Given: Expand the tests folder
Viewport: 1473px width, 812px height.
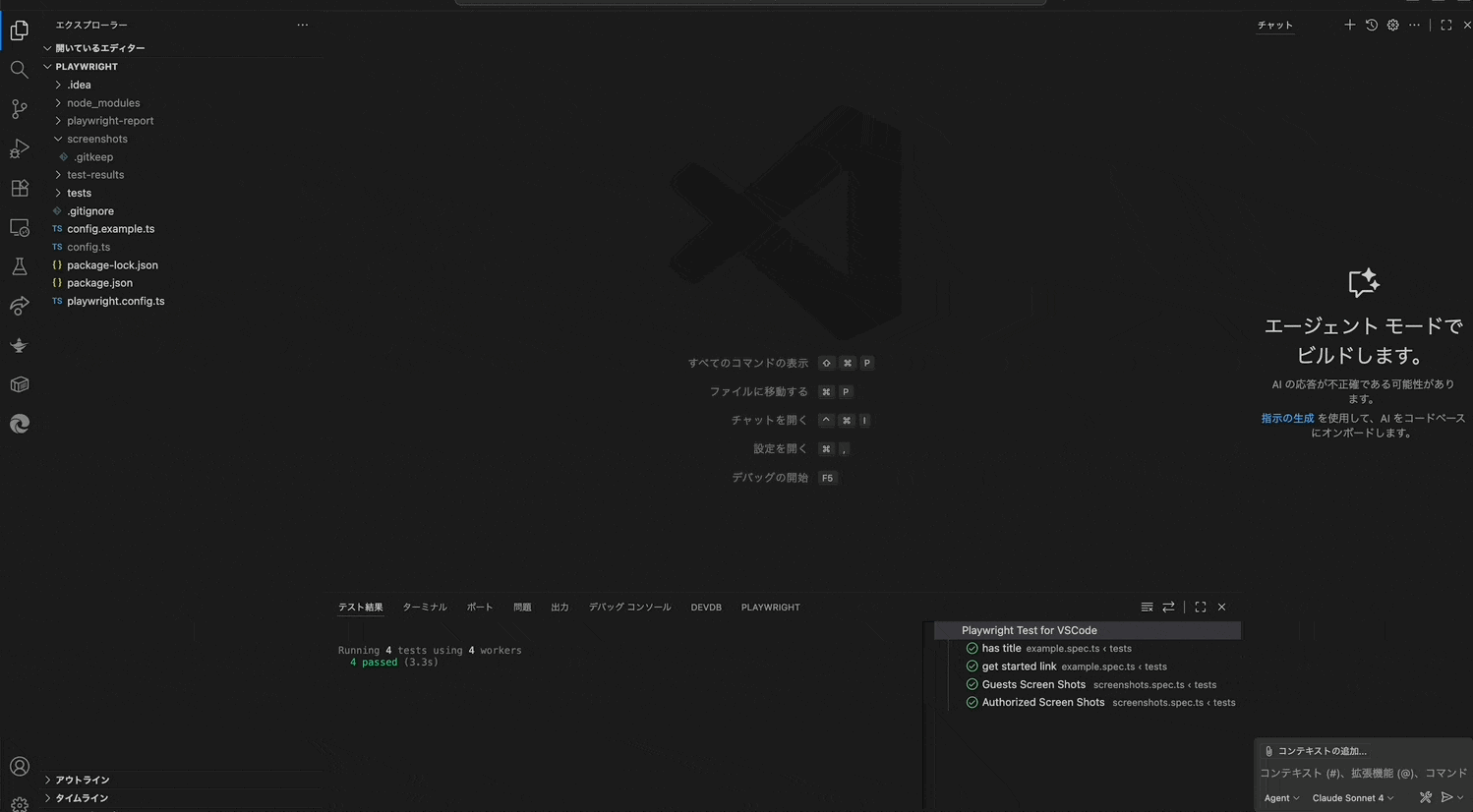Looking at the screenshot, I should (79, 192).
